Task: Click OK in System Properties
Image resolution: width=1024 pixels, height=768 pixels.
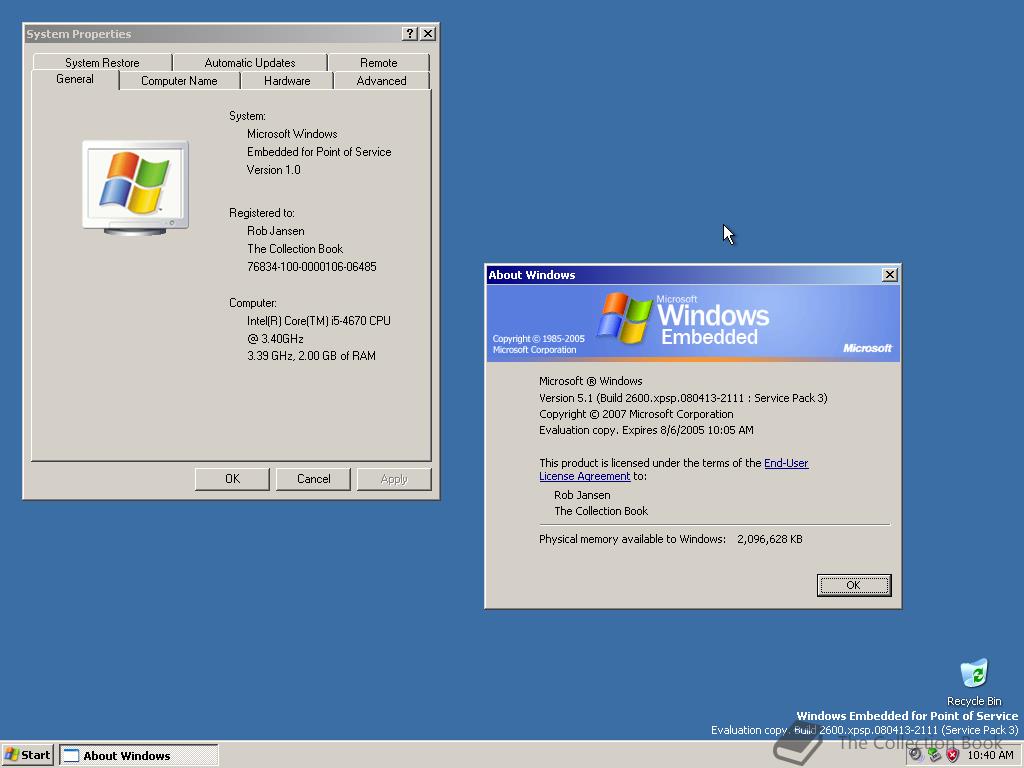Action: [232, 479]
